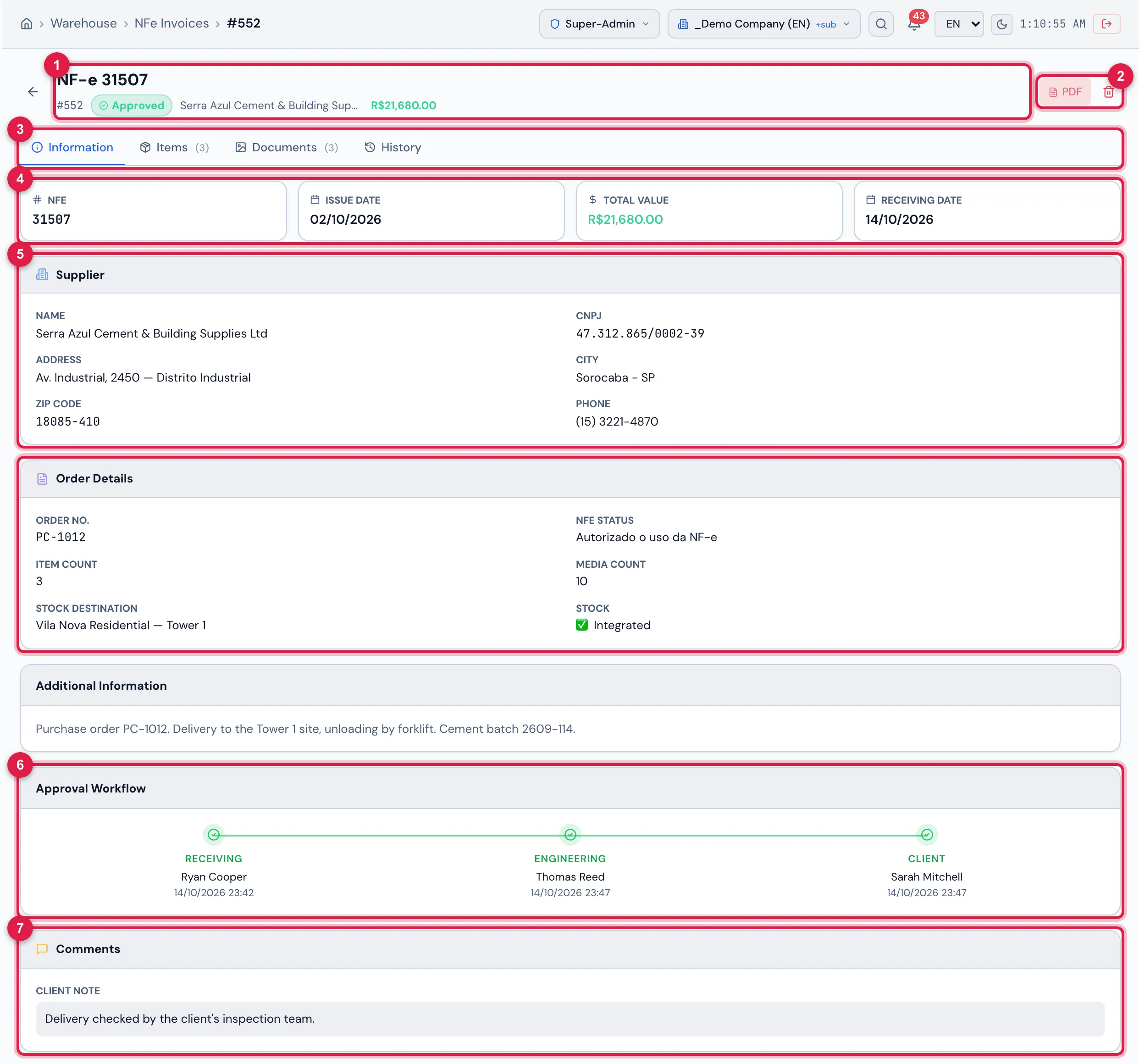Screen dimensions: 1139x1064
Task: Click the Total Value R$21,680.00 card
Action: click(709, 211)
